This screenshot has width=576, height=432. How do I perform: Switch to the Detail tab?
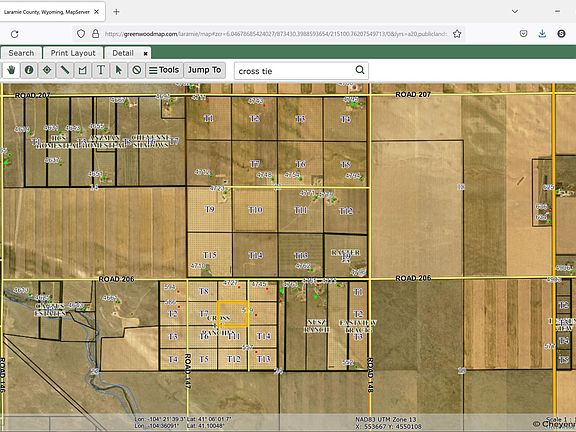(123, 53)
